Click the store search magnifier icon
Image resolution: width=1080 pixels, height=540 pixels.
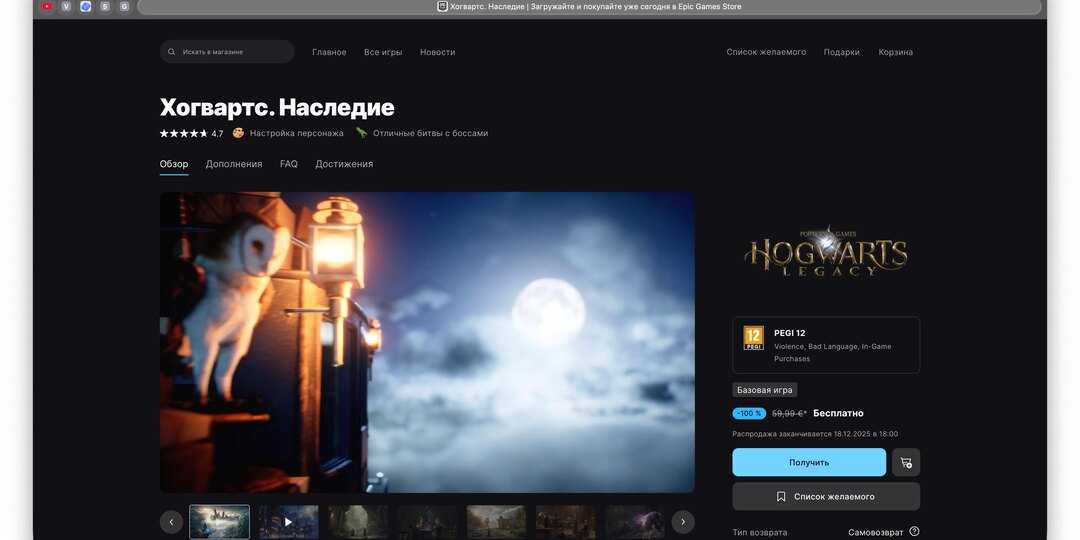click(x=172, y=52)
